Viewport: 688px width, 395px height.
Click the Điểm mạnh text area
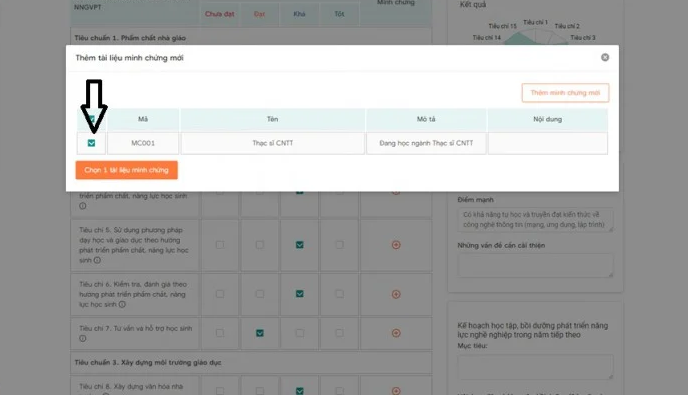pyautogui.click(x=535, y=220)
